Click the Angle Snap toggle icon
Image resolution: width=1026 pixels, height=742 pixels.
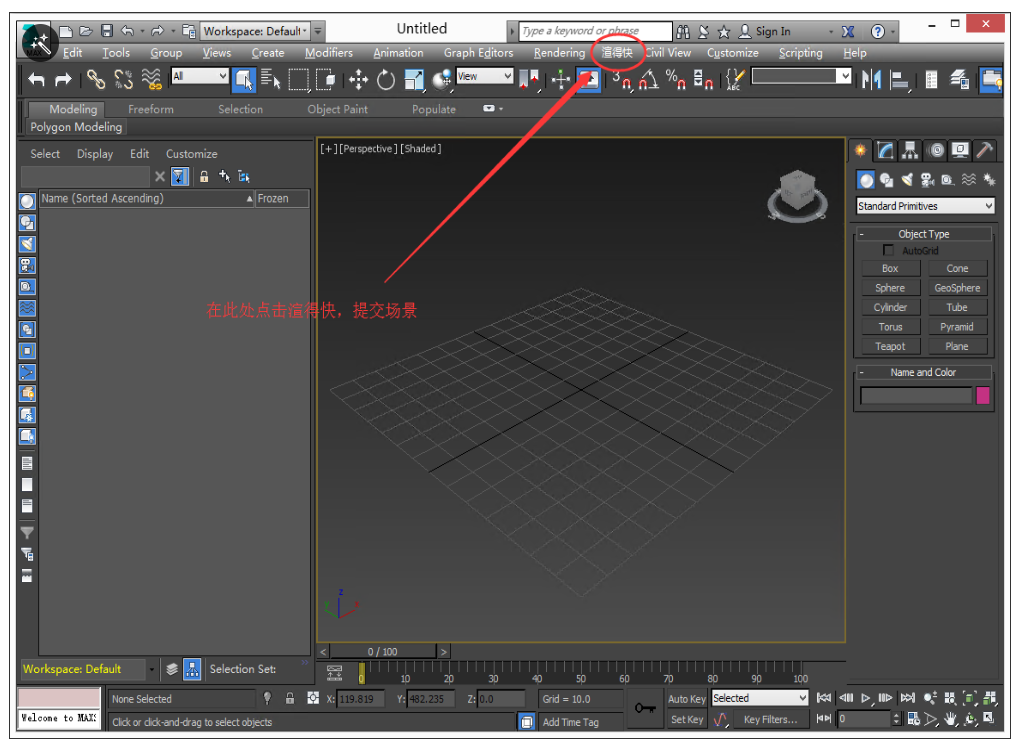coord(649,80)
